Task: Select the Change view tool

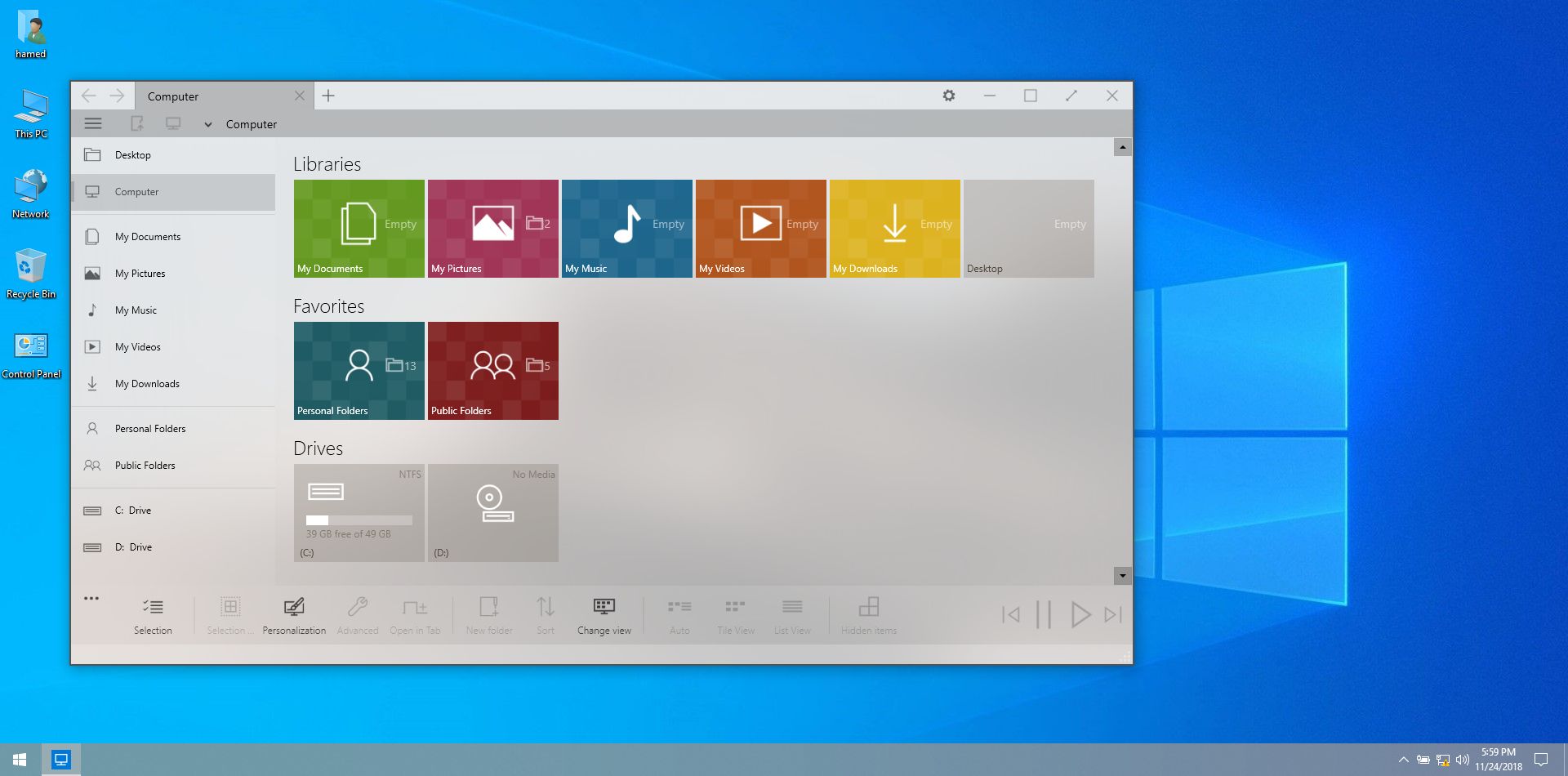Action: click(604, 613)
